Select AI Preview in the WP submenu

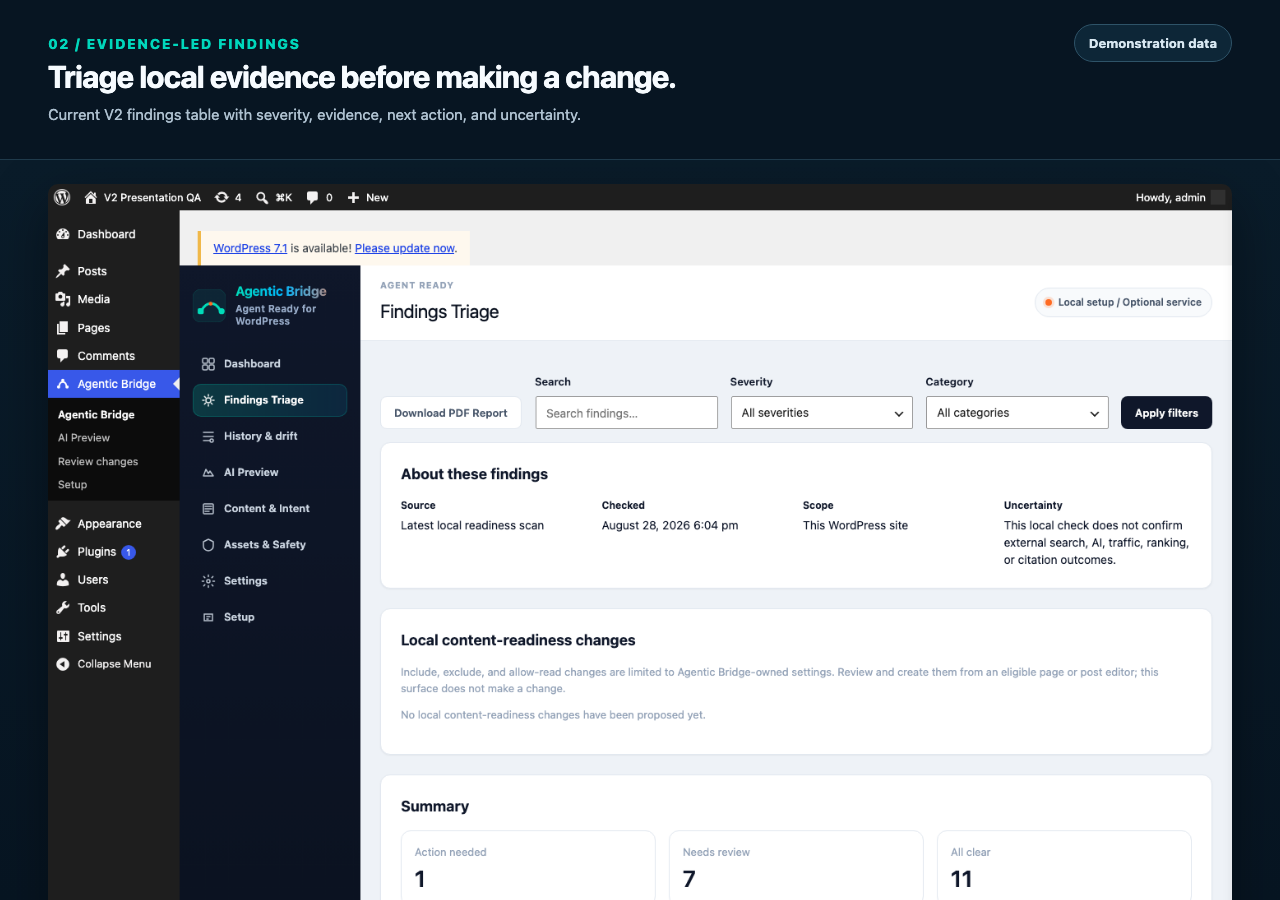84,438
